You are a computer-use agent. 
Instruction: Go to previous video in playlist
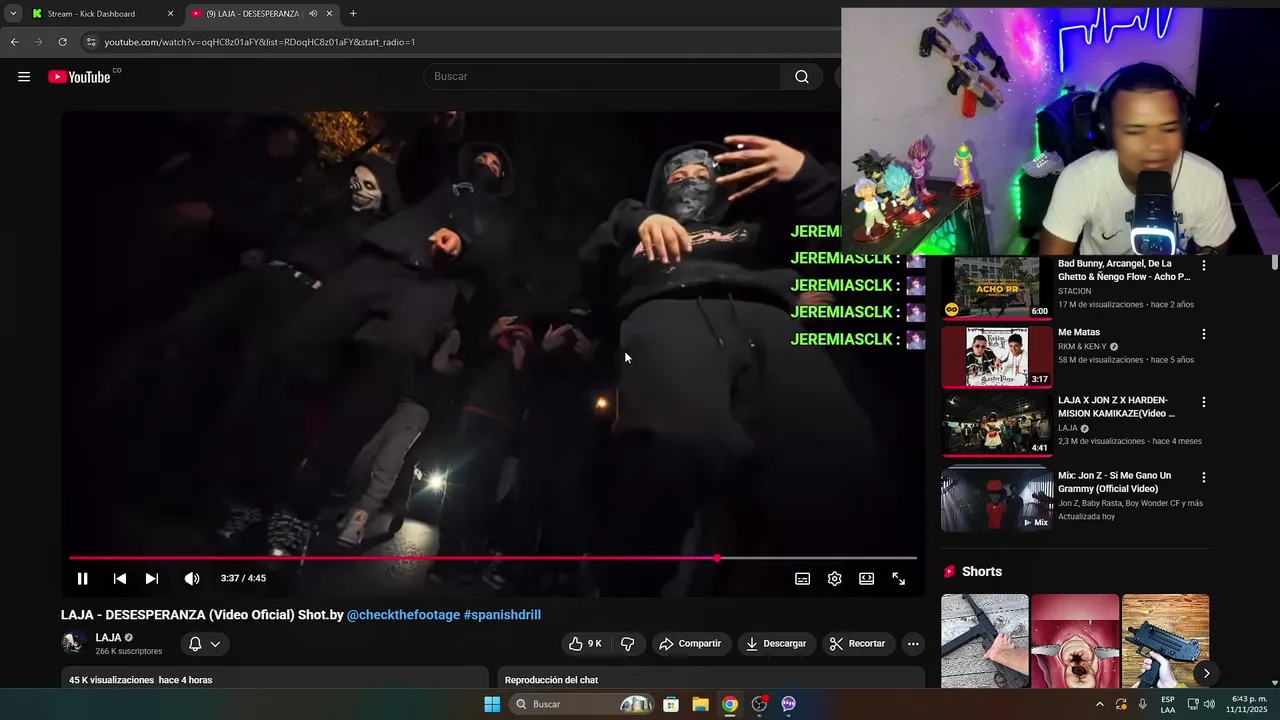coord(119,578)
